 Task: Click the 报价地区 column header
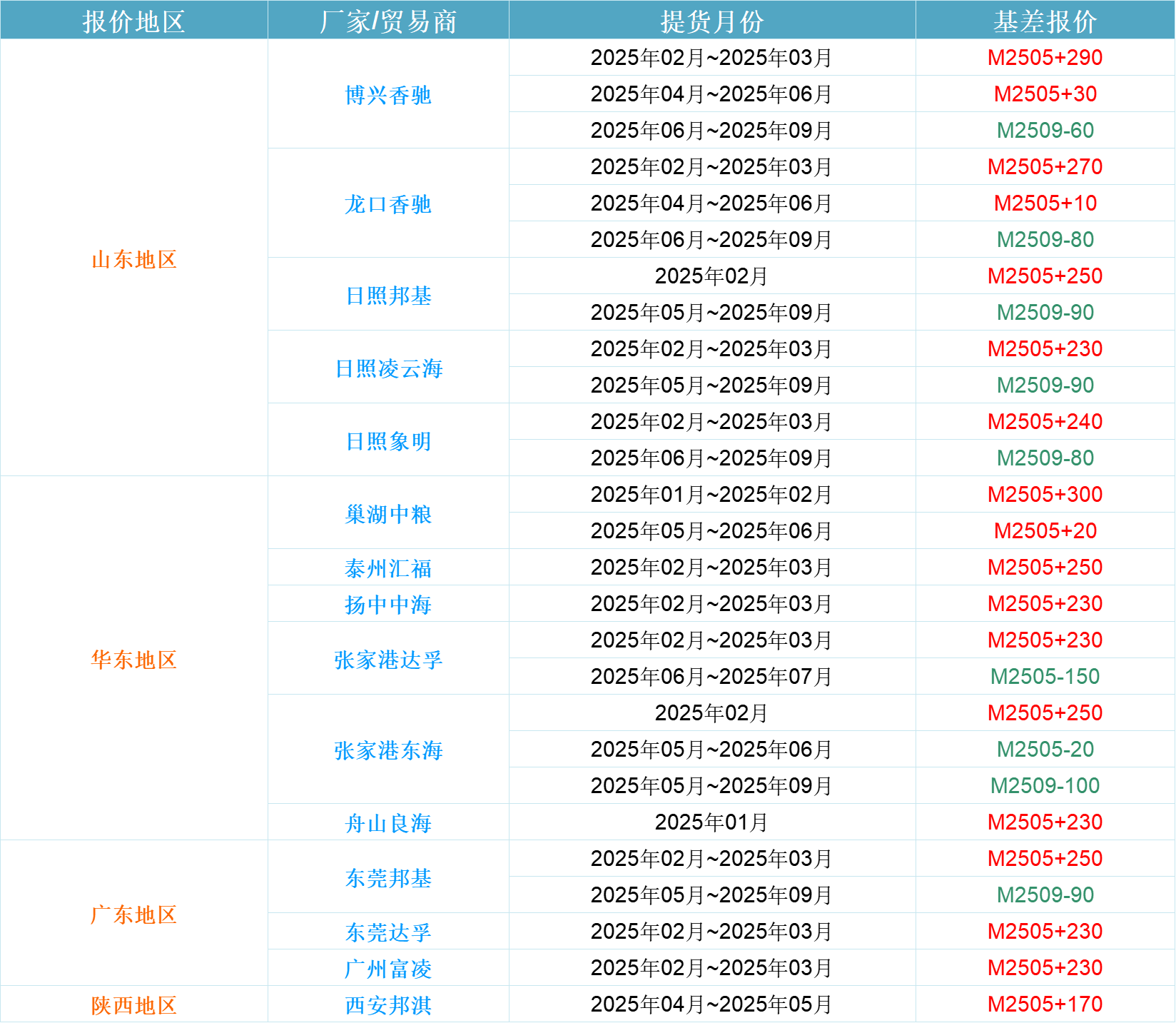pyautogui.click(x=134, y=21)
